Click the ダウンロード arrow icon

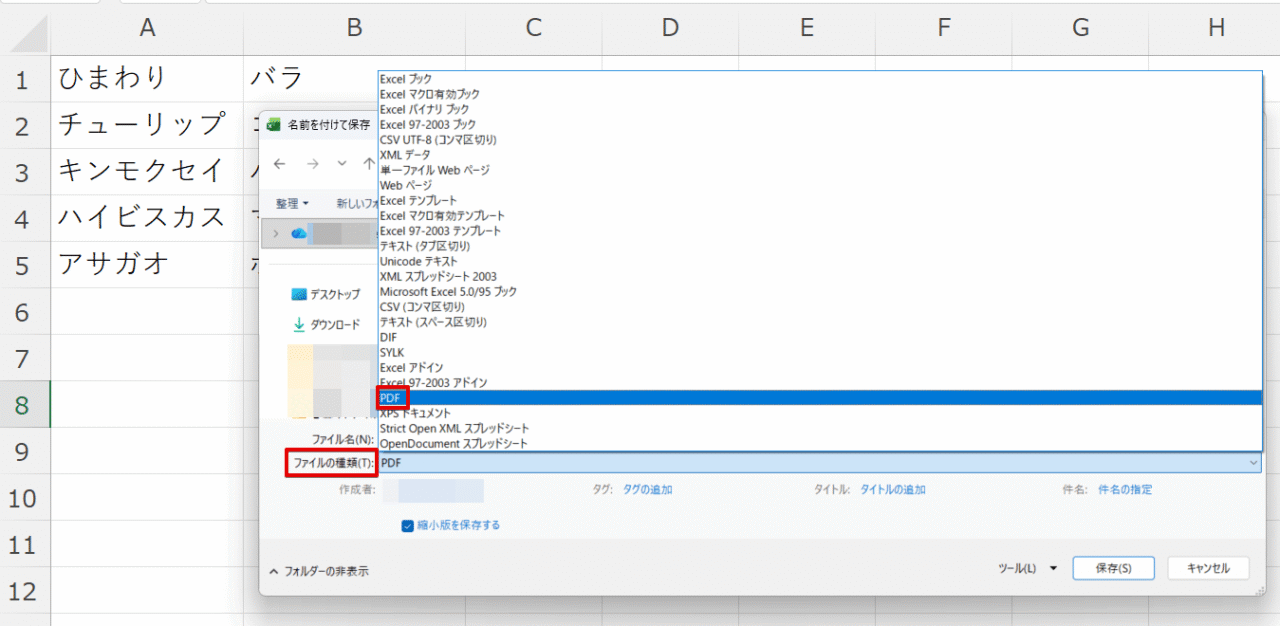click(x=299, y=325)
